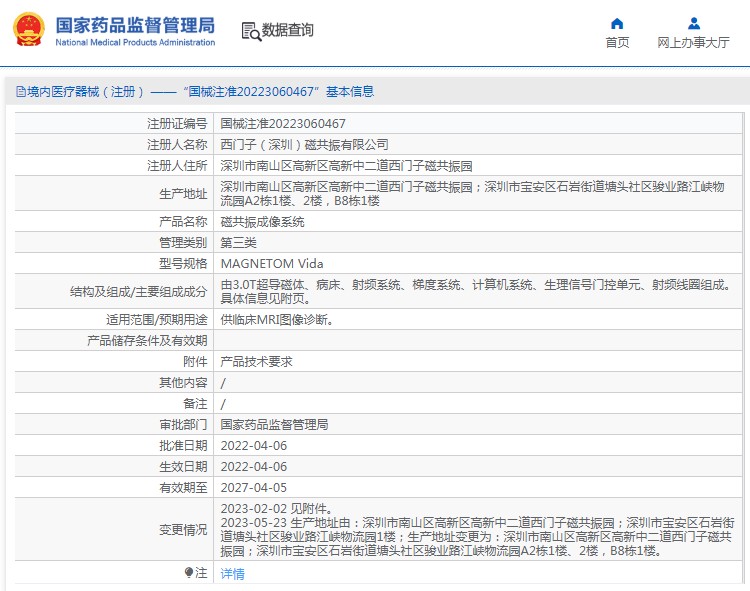Click the 其他内容 label
750x591 pixels.
(183, 383)
